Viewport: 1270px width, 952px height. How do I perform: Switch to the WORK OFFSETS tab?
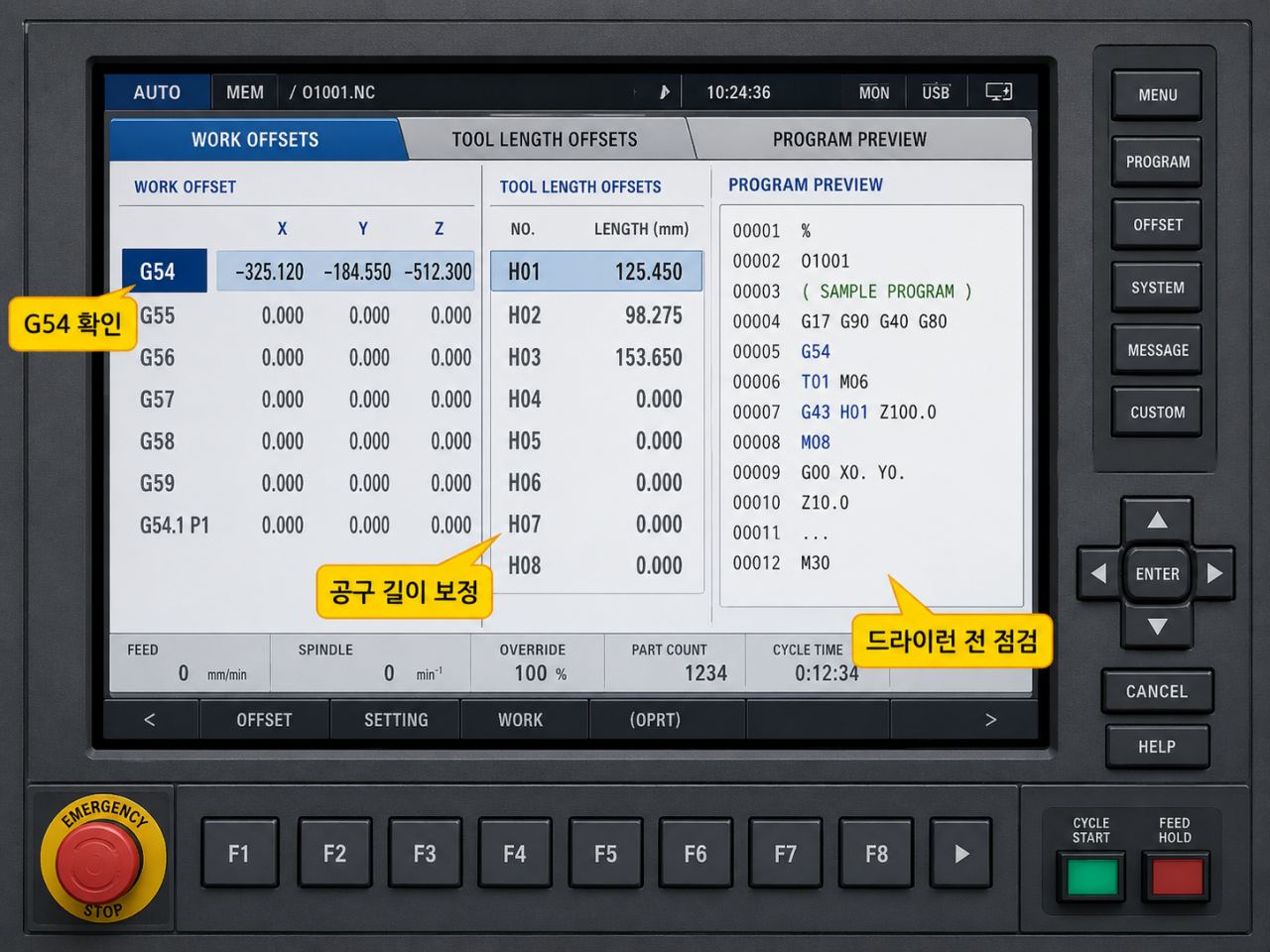pyautogui.click(x=255, y=140)
